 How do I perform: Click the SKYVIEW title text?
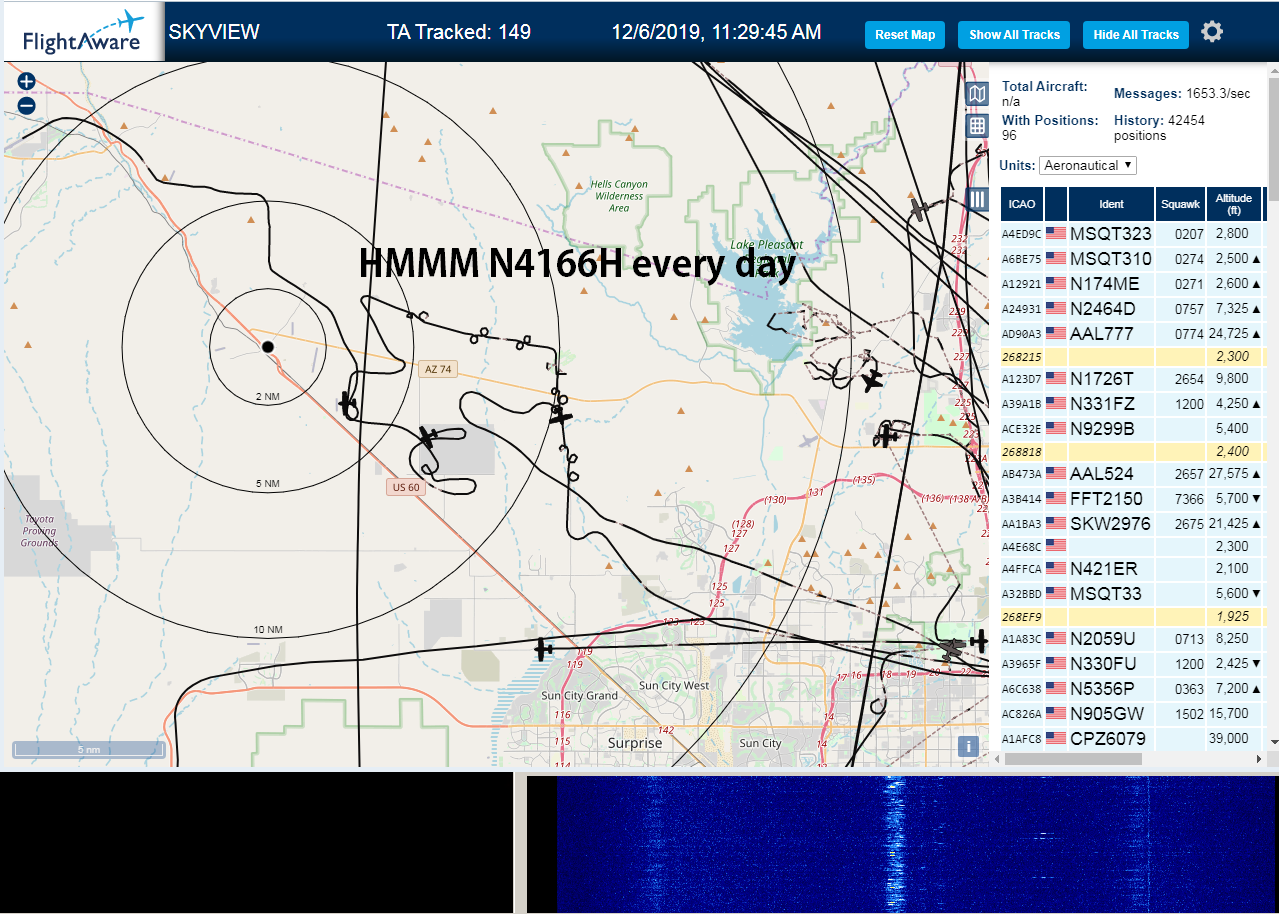point(214,32)
